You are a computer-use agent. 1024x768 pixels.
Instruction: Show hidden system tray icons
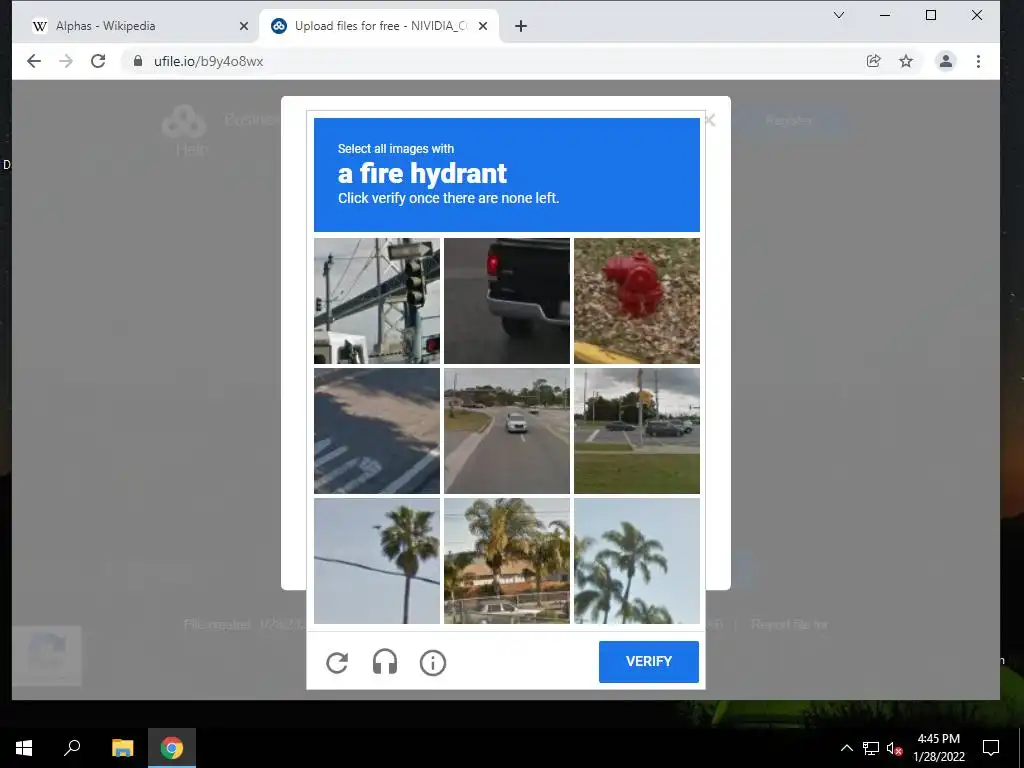point(846,748)
